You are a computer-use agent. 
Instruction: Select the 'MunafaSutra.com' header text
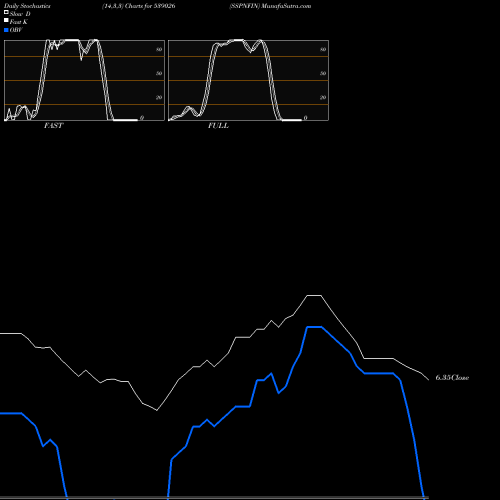coord(286,6)
